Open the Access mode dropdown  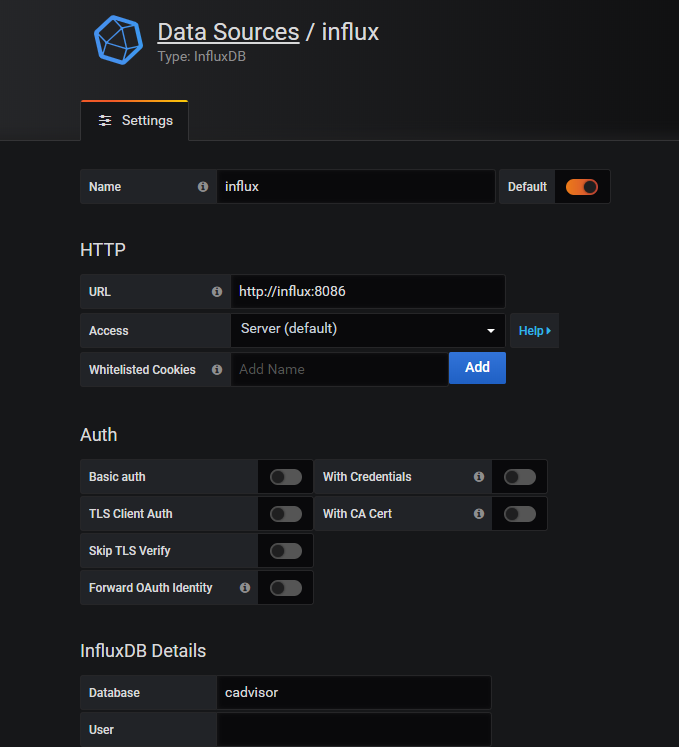[x=368, y=330]
